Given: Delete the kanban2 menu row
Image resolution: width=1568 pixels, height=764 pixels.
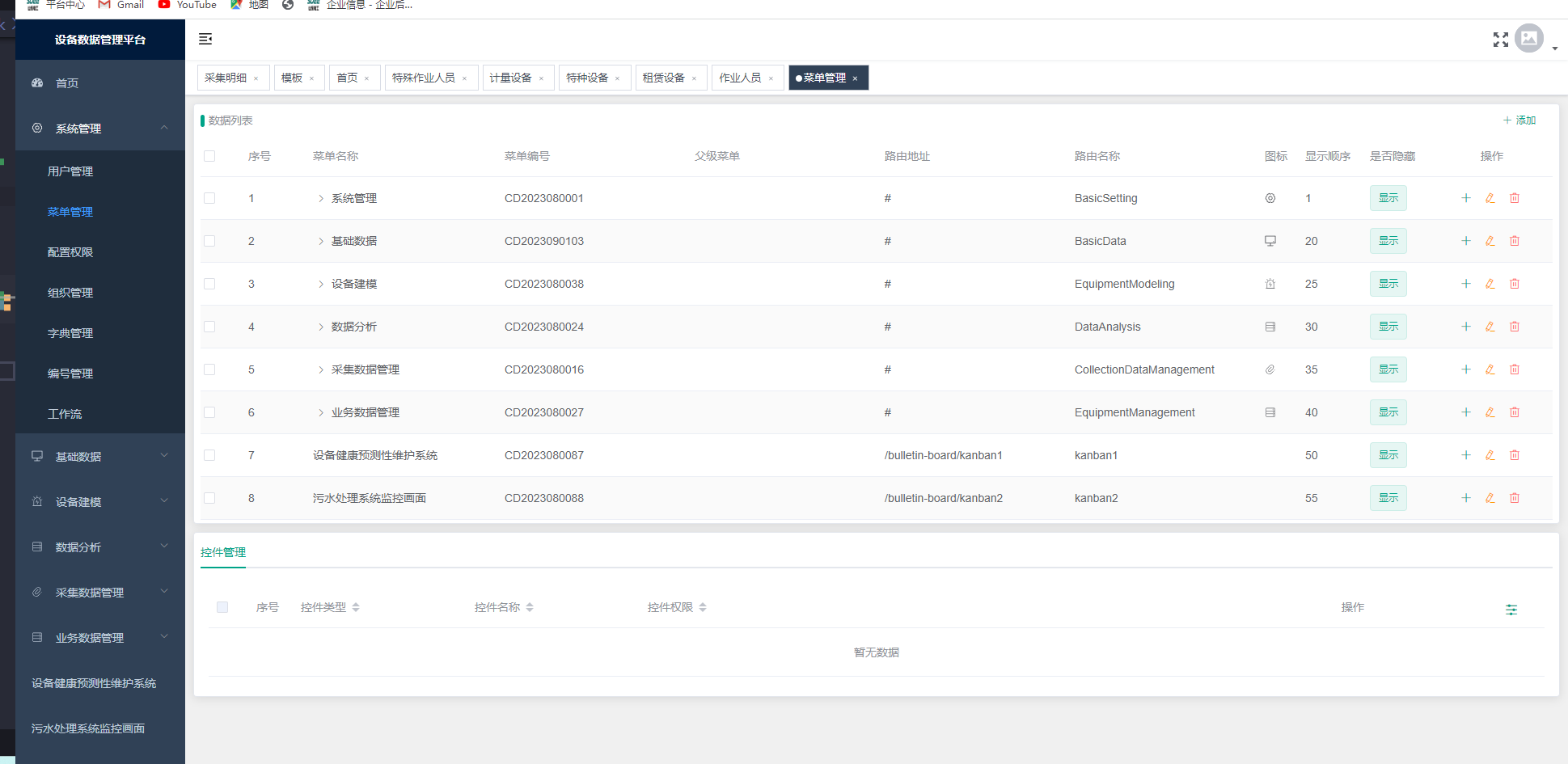Looking at the screenshot, I should [1515, 498].
